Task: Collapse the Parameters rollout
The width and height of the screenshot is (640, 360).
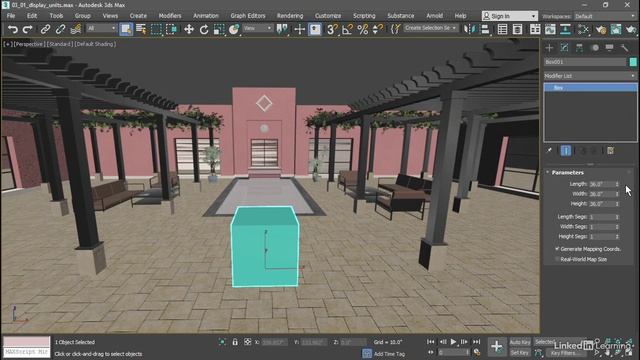Action: (x=568, y=173)
